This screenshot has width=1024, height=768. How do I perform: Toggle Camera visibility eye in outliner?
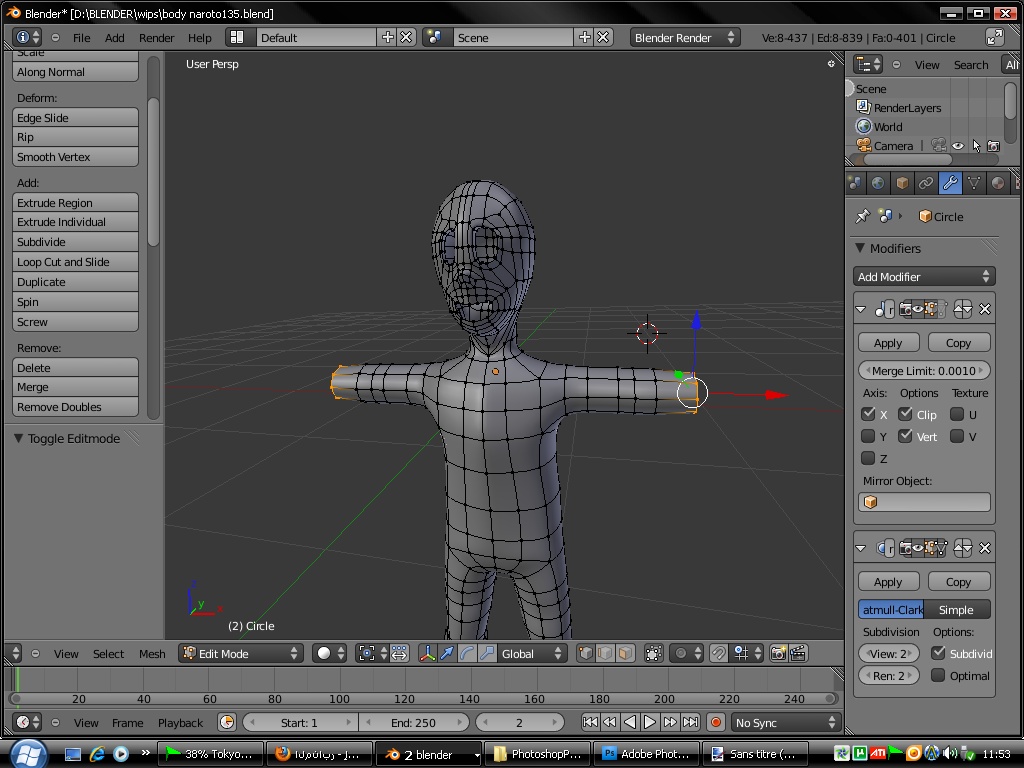pos(957,146)
